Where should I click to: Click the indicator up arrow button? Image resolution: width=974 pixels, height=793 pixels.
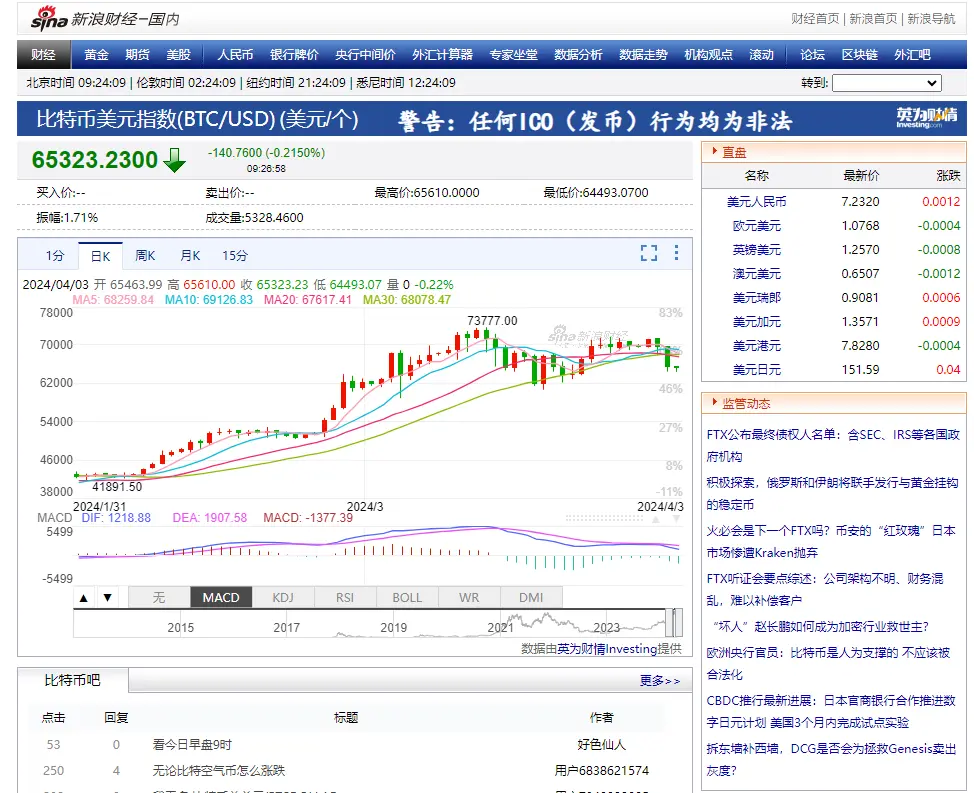click(84, 598)
